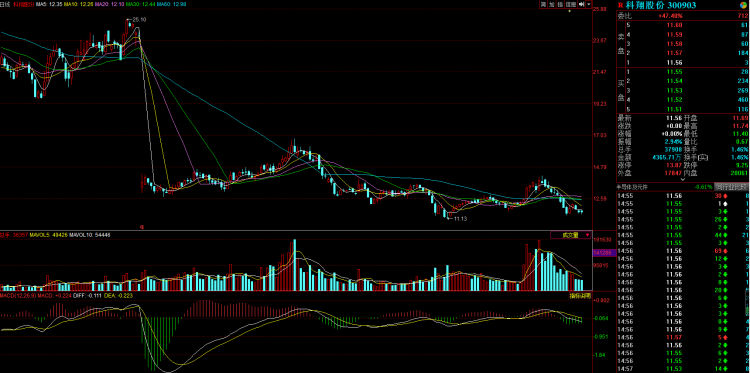Image resolution: width=750 pixels, height=373 pixels.
Task: Click sell level 4 price 11.59
Action: click(x=673, y=34)
